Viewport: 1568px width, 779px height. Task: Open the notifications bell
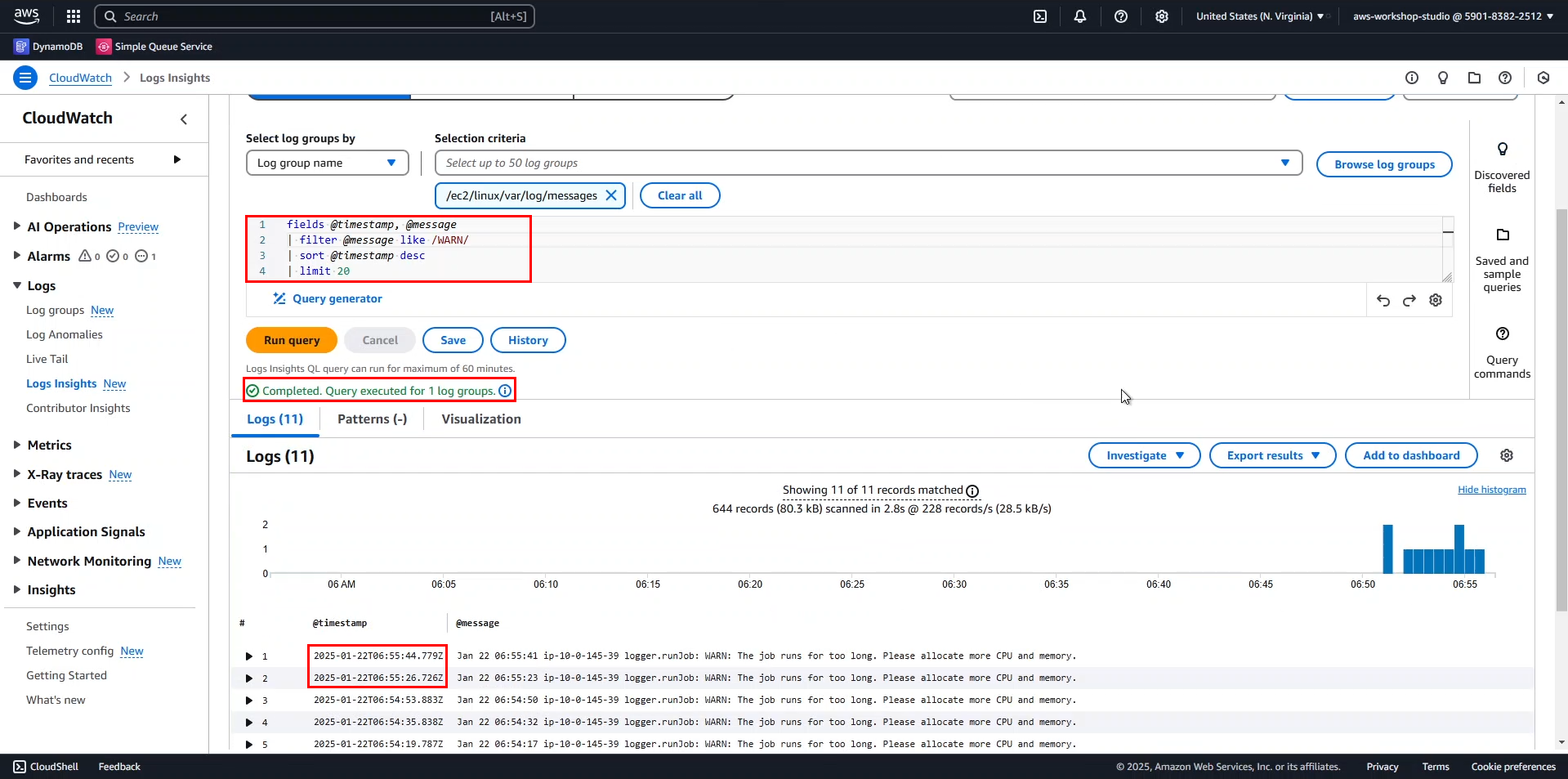(1080, 16)
